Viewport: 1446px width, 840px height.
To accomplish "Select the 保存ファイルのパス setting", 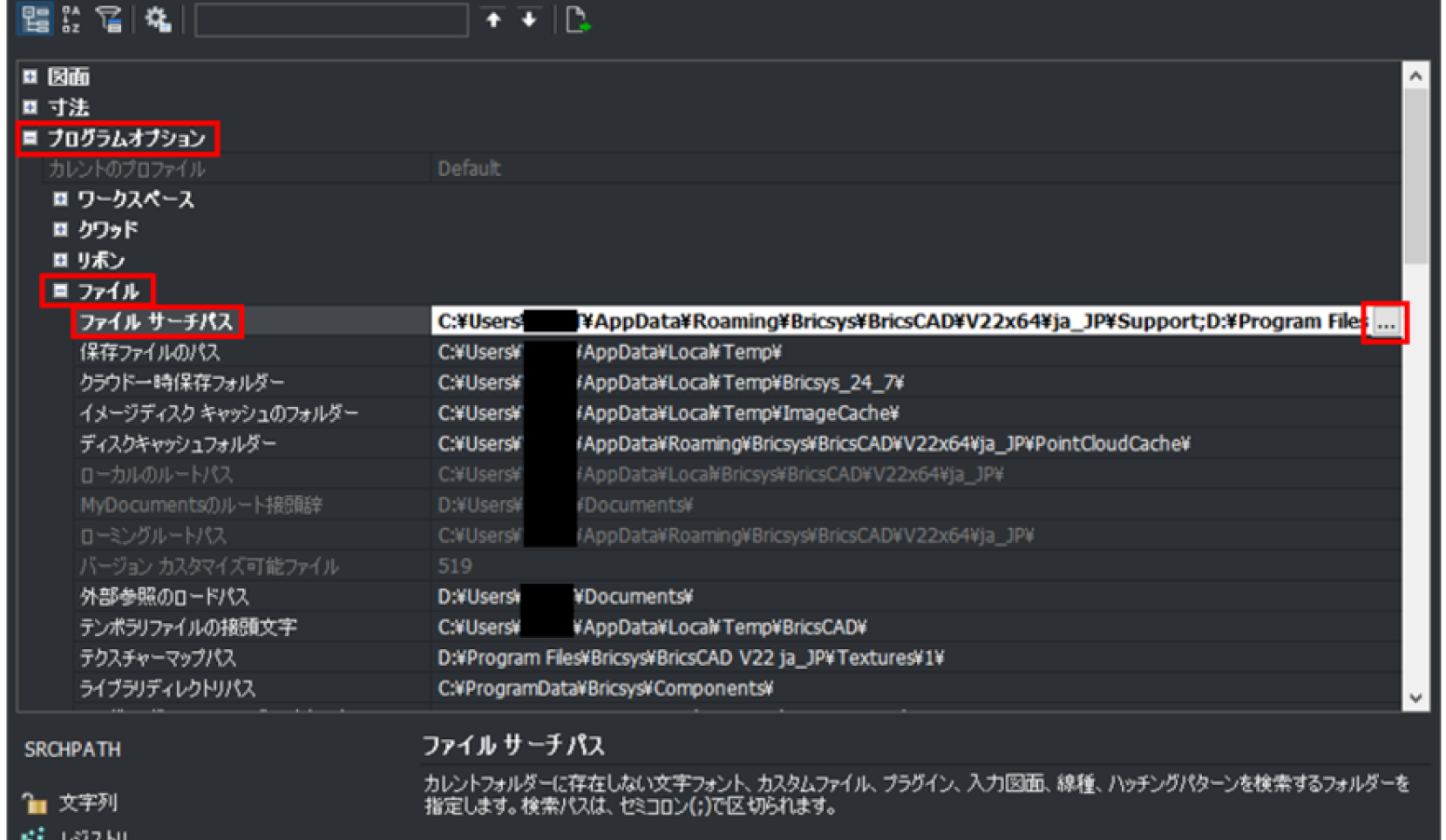I will pos(150,352).
